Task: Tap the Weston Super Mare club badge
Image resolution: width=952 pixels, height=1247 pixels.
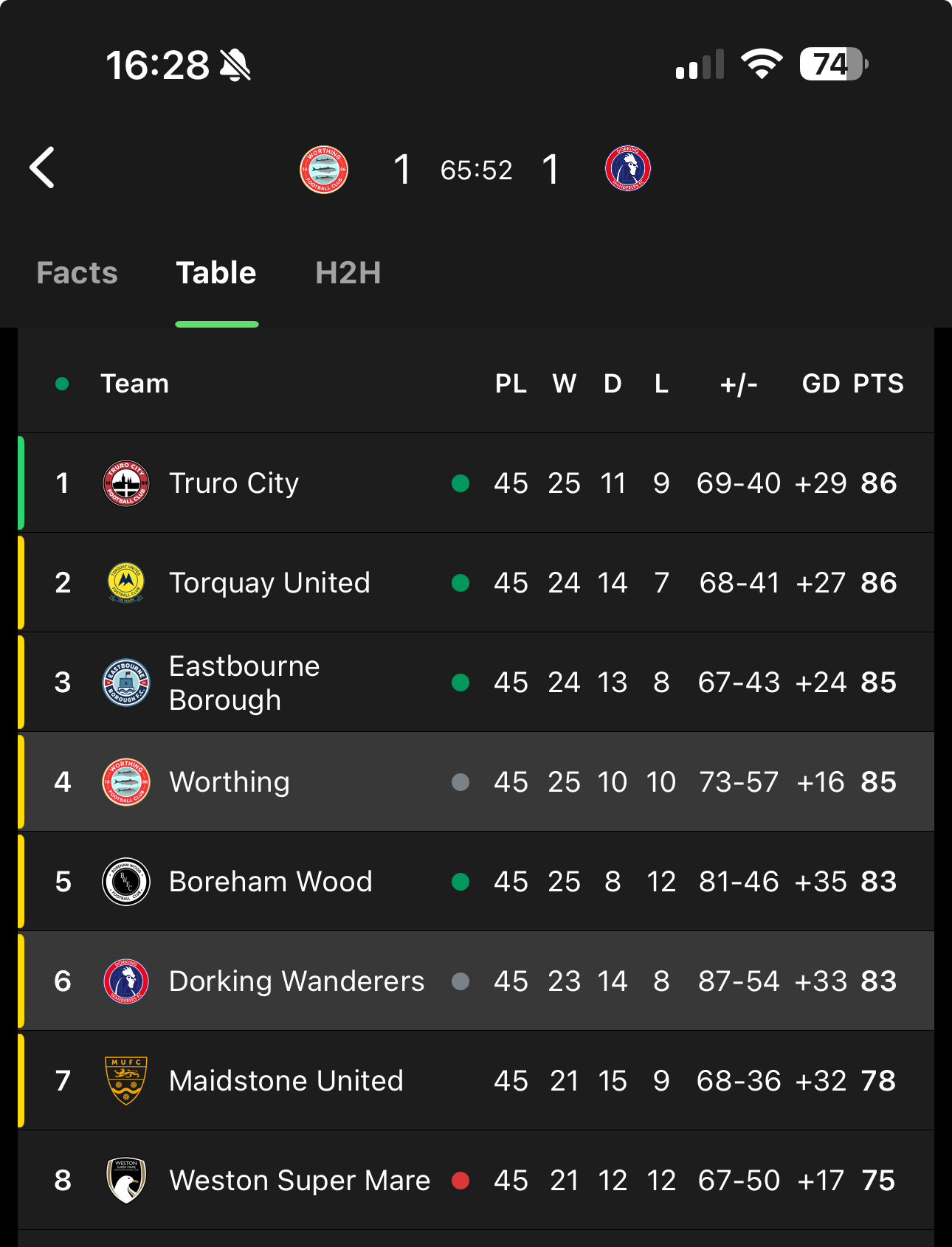Action: [x=126, y=1181]
